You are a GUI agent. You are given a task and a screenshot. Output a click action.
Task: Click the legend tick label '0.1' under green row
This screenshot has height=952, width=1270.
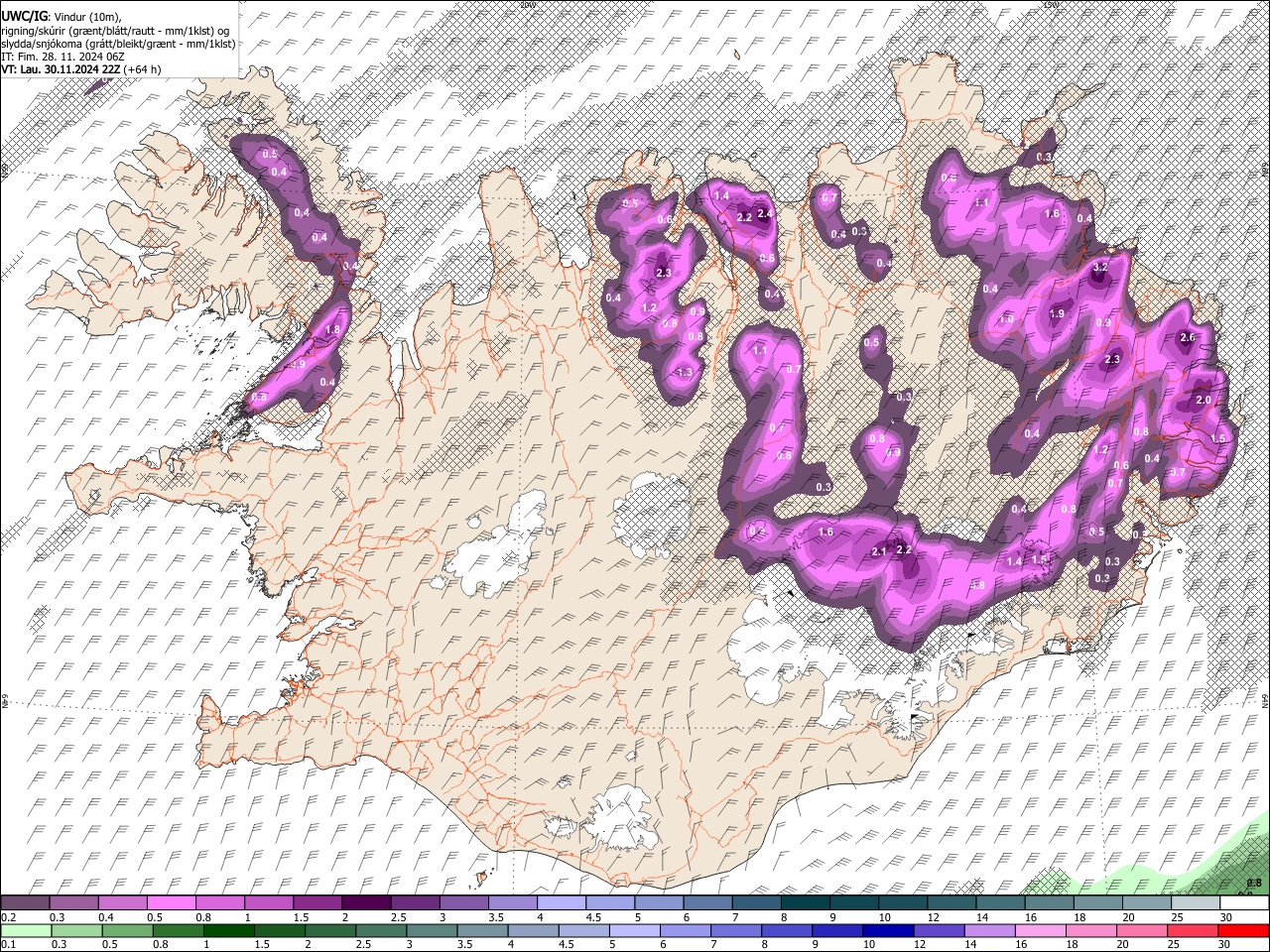click(10, 945)
